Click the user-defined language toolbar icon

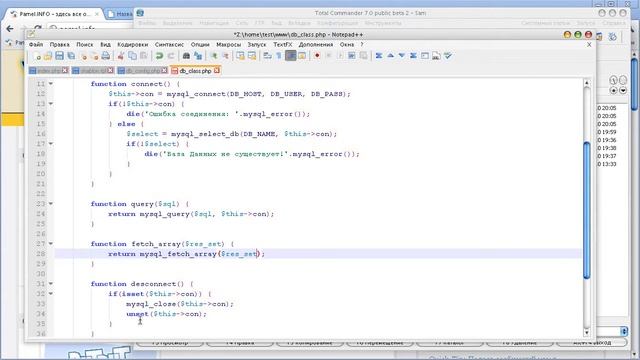[302, 56]
